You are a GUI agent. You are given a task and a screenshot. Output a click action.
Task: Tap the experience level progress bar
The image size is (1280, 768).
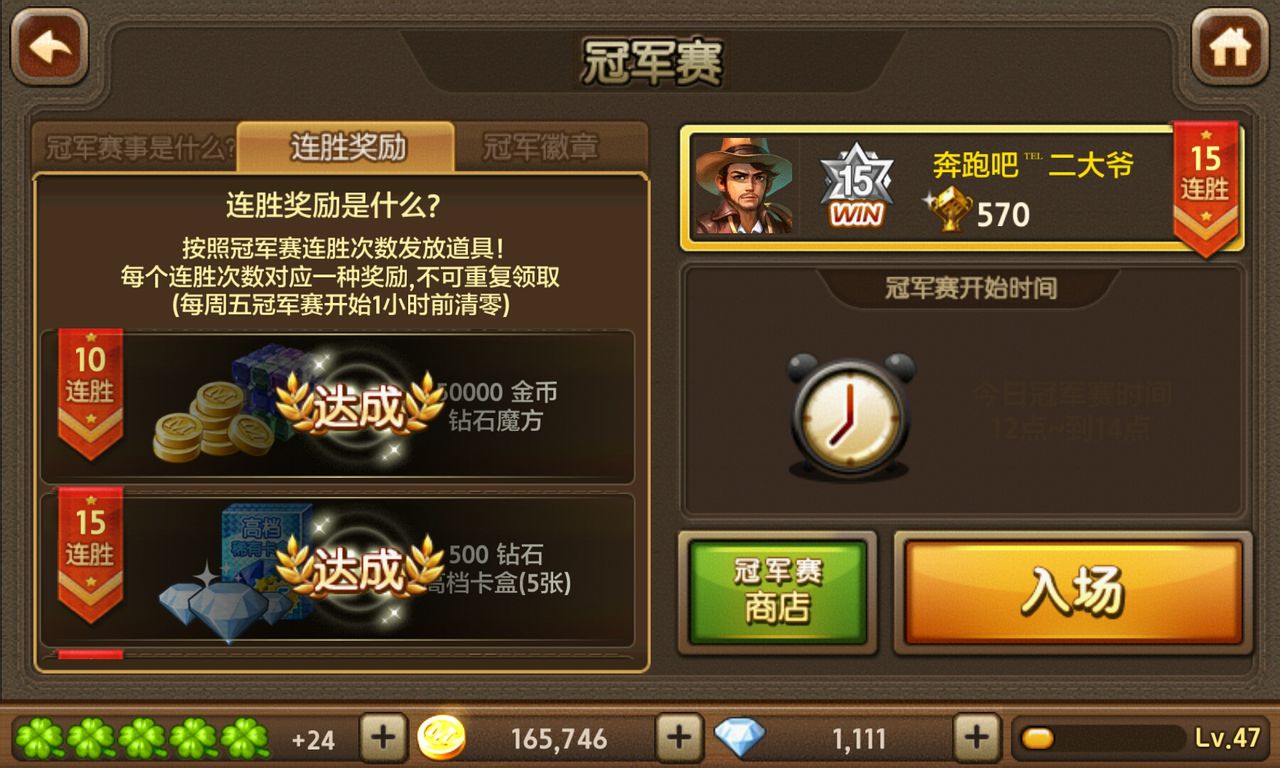tap(1101, 739)
